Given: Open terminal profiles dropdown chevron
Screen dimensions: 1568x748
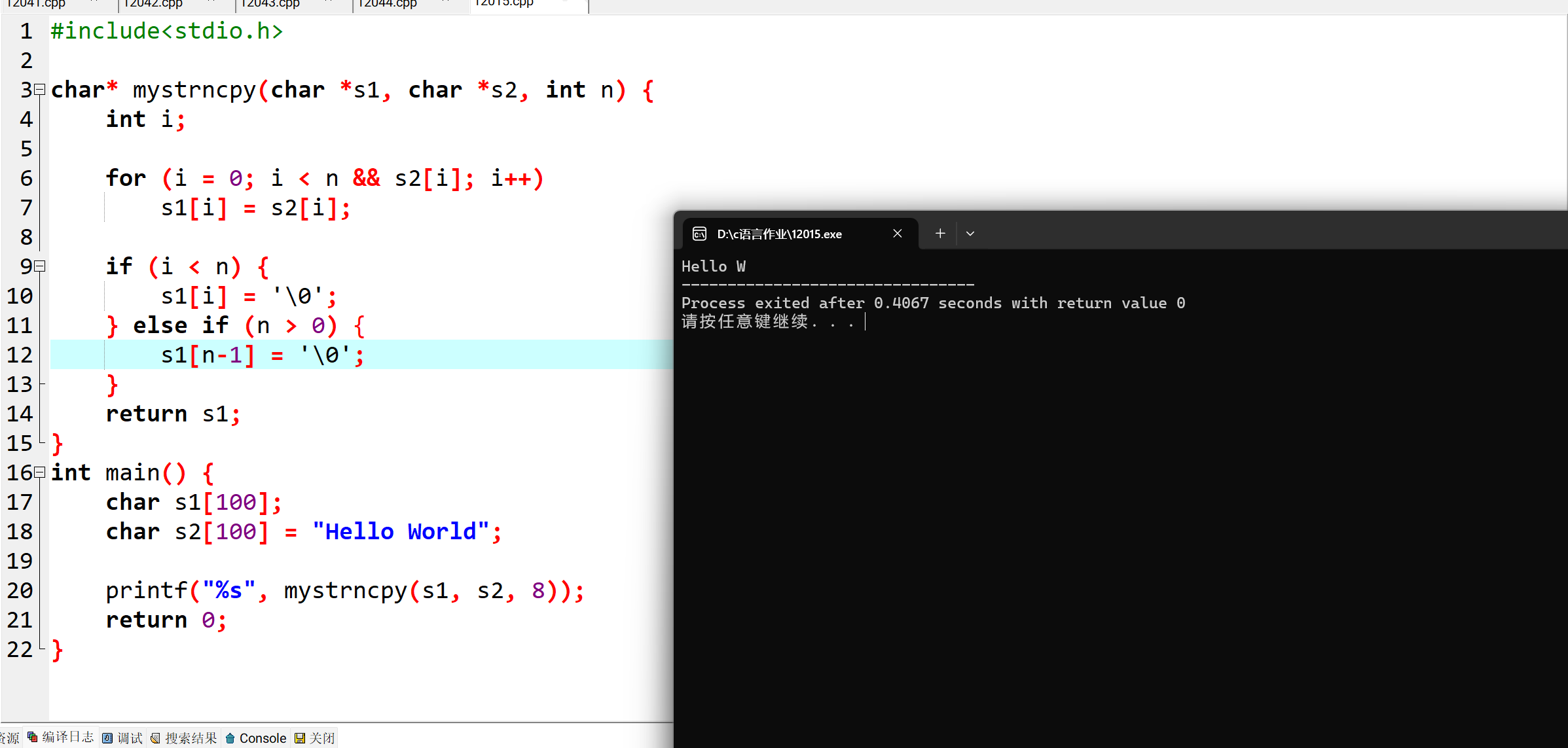Looking at the screenshot, I should tap(970, 234).
